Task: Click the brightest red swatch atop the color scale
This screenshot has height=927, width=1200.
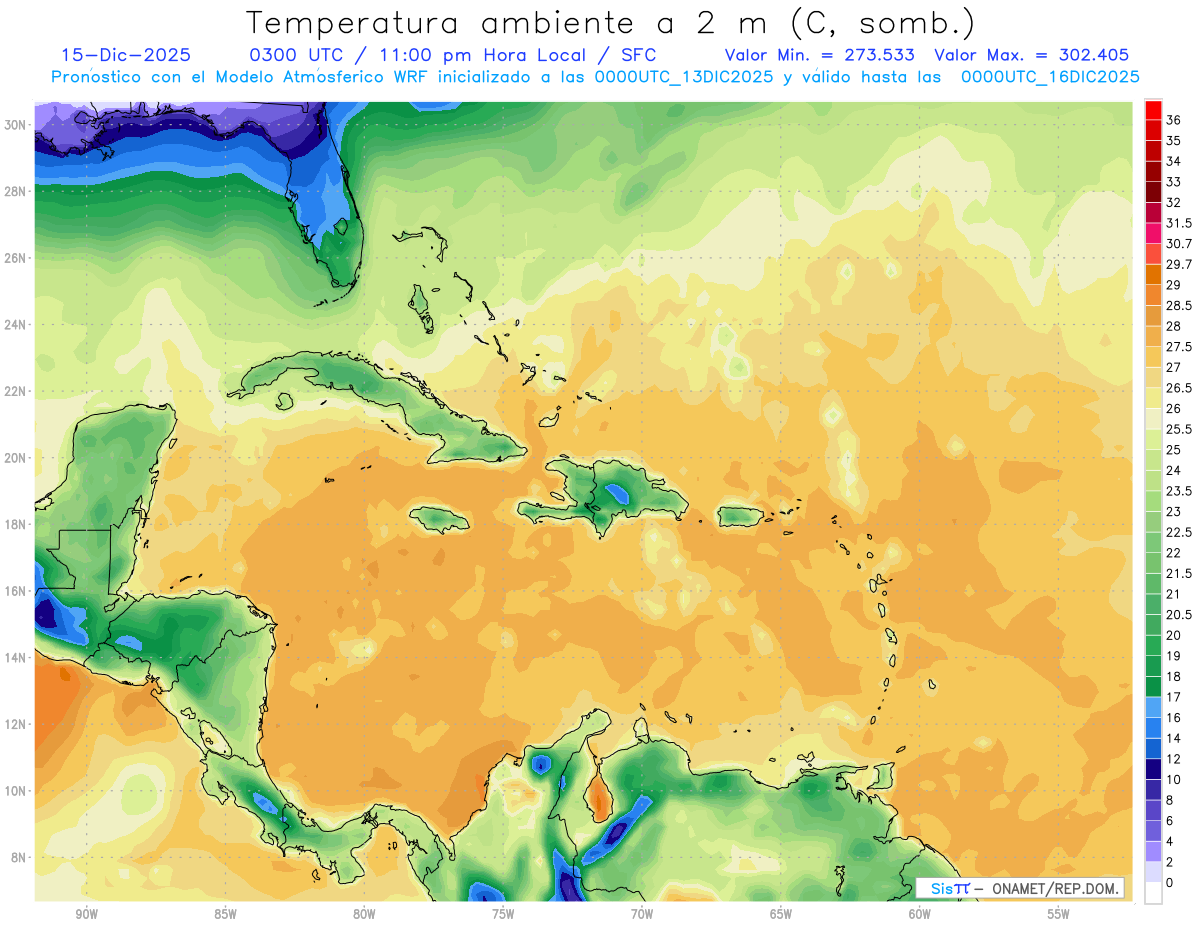Action: pyautogui.click(x=1153, y=110)
